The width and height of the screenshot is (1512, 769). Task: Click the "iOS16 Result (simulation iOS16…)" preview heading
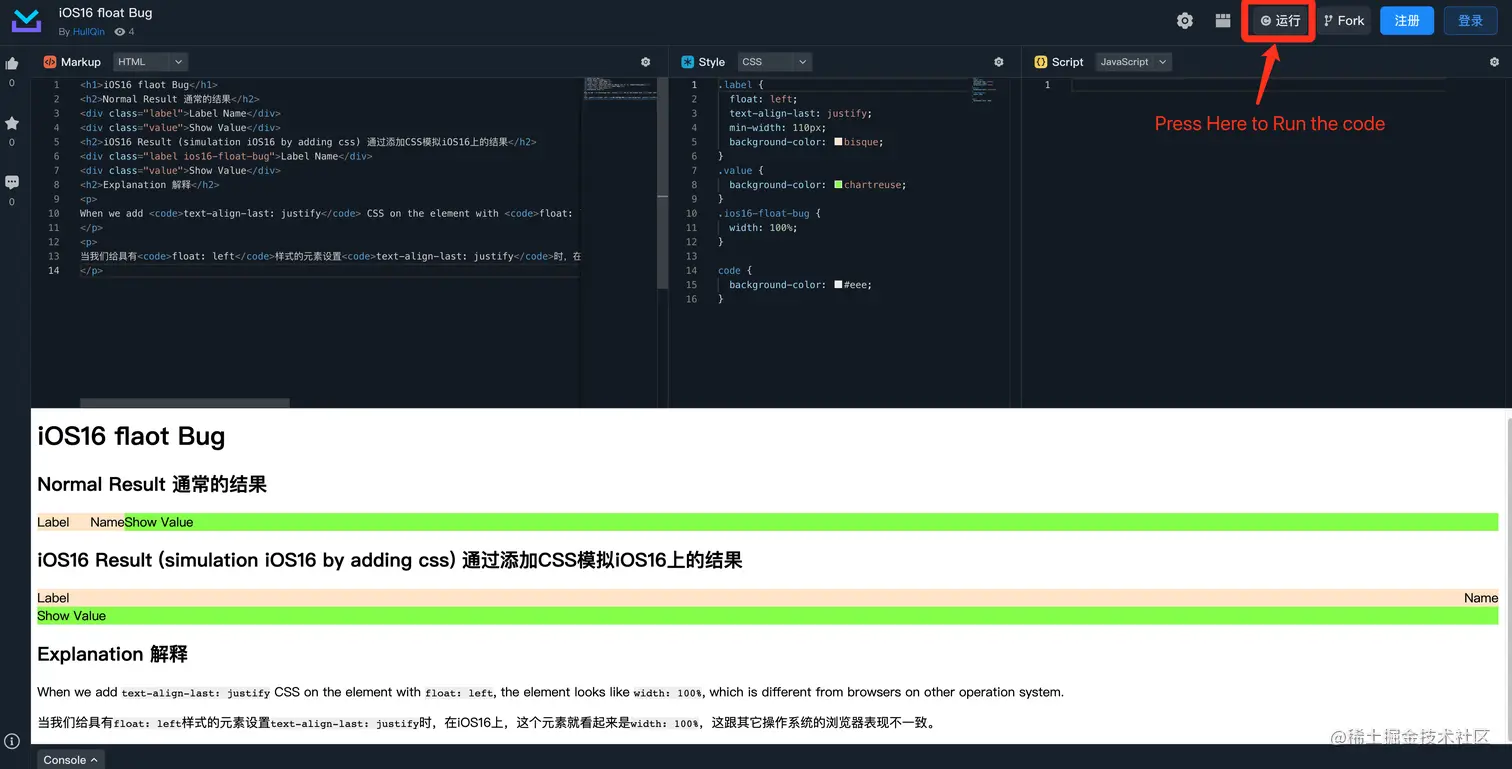(x=390, y=560)
